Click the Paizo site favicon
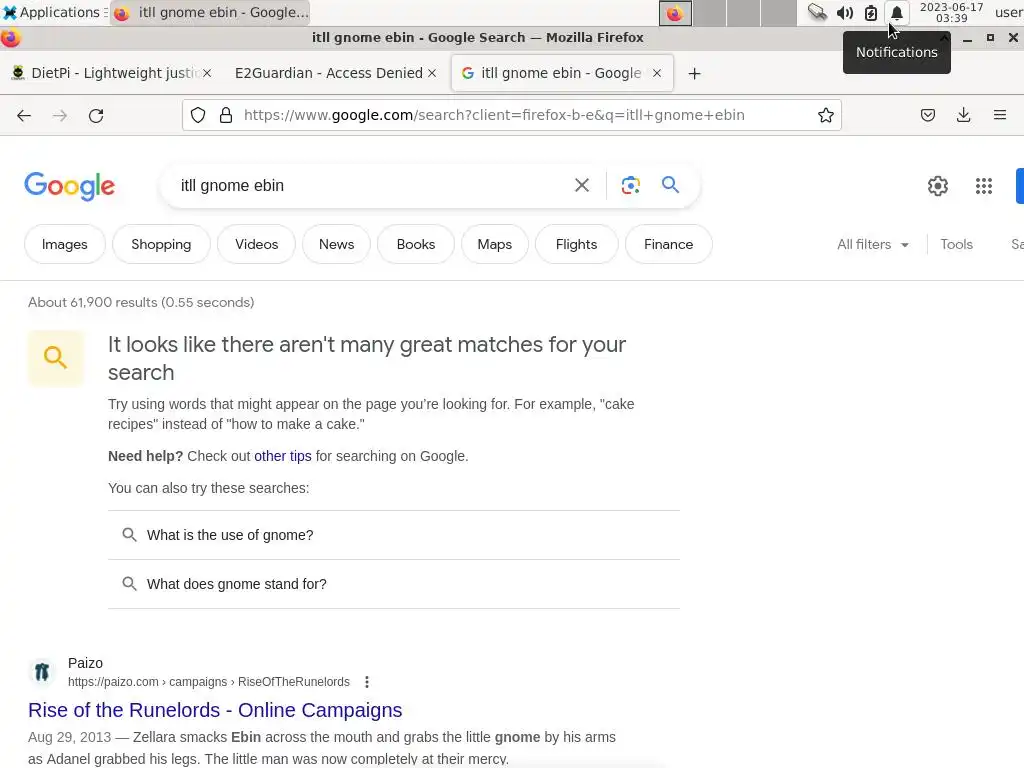This screenshot has width=1024, height=768. [x=42, y=671]
